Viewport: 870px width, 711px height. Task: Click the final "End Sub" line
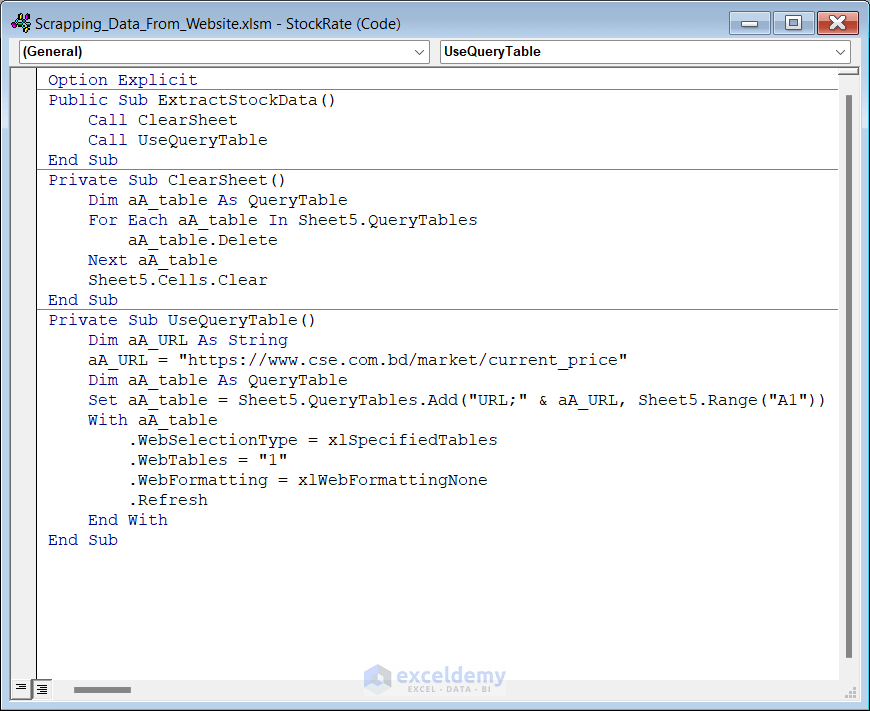83,539
